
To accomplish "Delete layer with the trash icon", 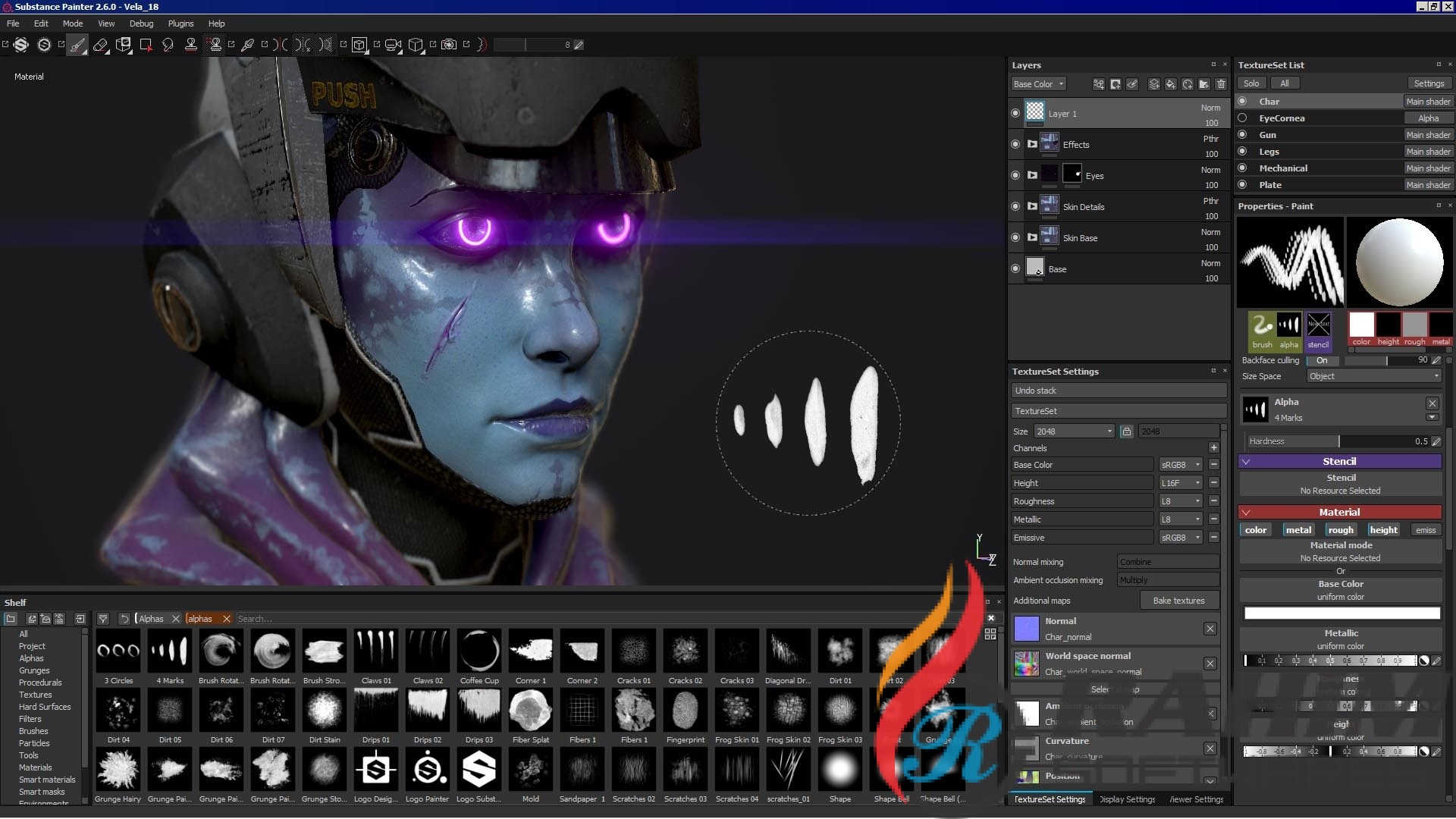I will coord(1221,84).
